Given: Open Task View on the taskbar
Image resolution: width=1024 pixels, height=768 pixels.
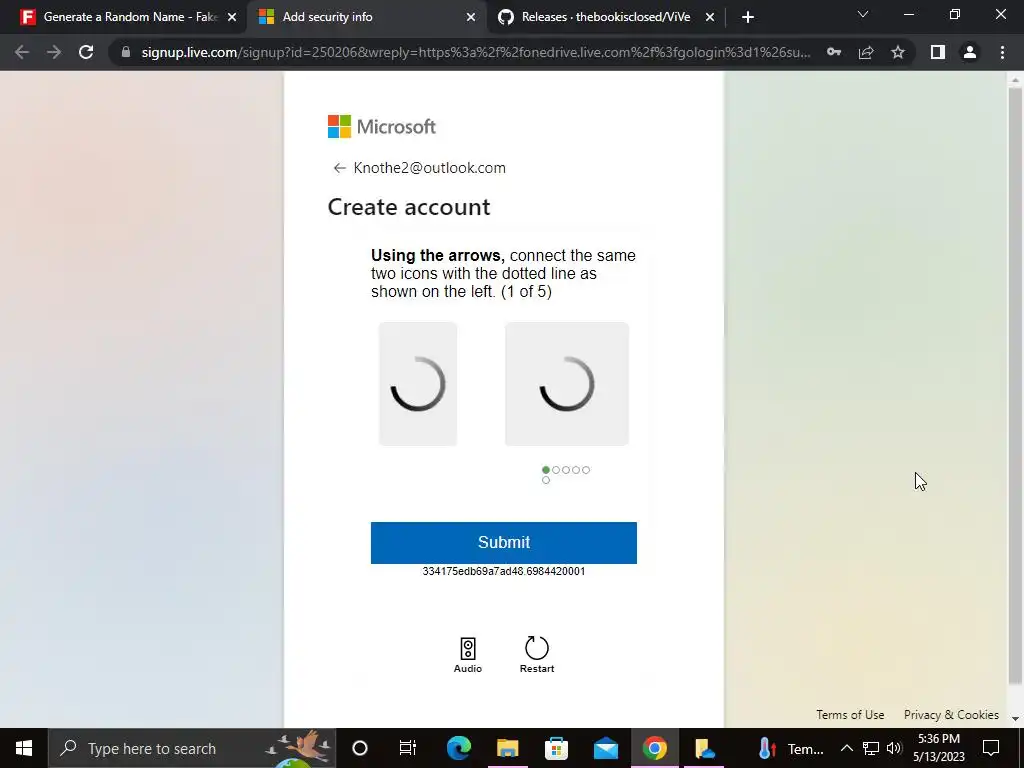Looking at the screenshot, I should click(x=408, y=748).
